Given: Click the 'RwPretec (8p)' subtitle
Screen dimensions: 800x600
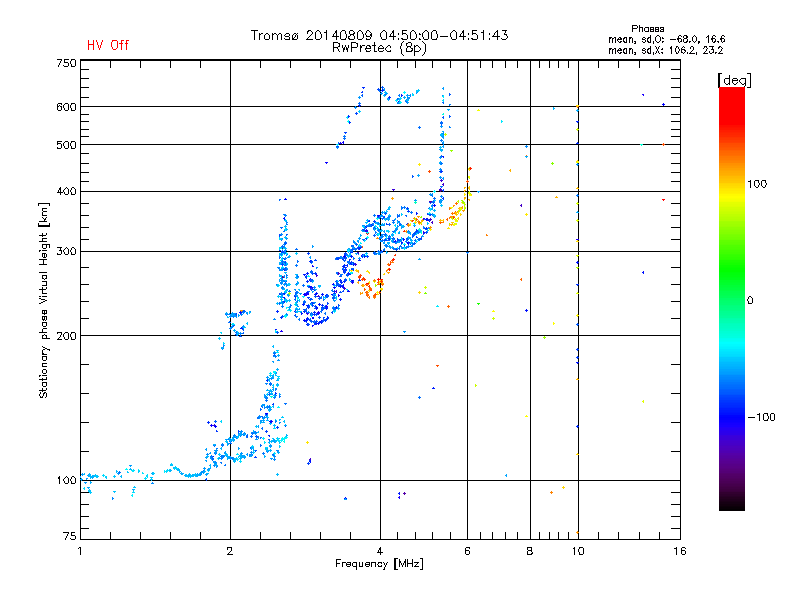Looking at the screenshot, I should [x=379, y=48].
